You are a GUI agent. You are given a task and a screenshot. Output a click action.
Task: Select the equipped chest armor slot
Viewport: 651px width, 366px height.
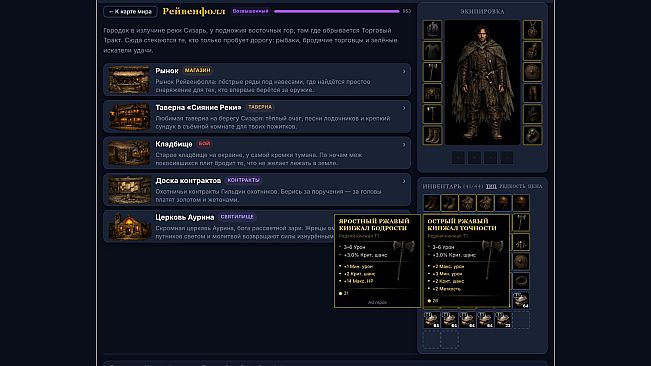pyautogui.click(x=432, y=51)
